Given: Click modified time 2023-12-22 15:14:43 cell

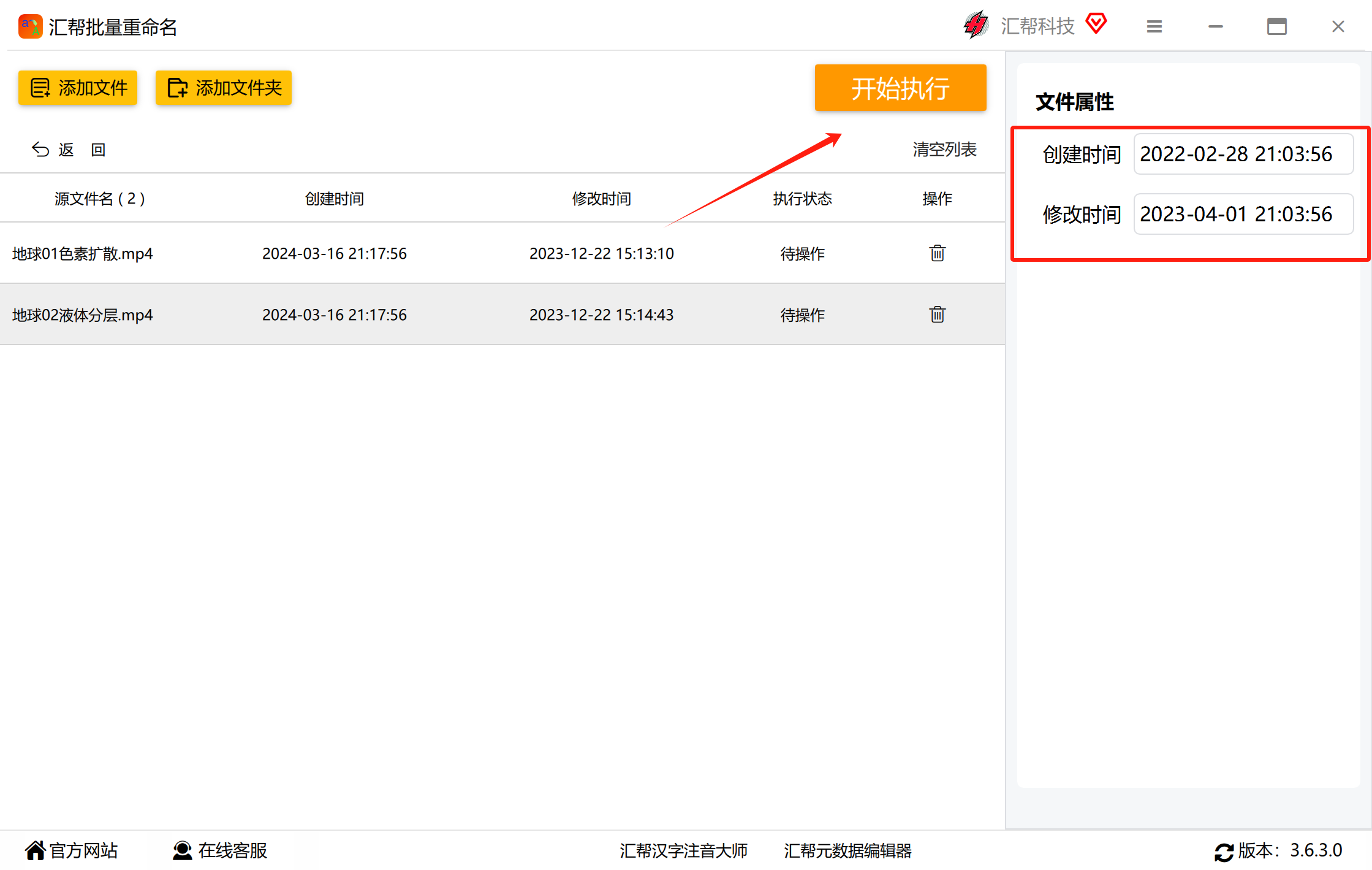Looking at the screenshot, I should pyautogui.click(x=602, y=315).
